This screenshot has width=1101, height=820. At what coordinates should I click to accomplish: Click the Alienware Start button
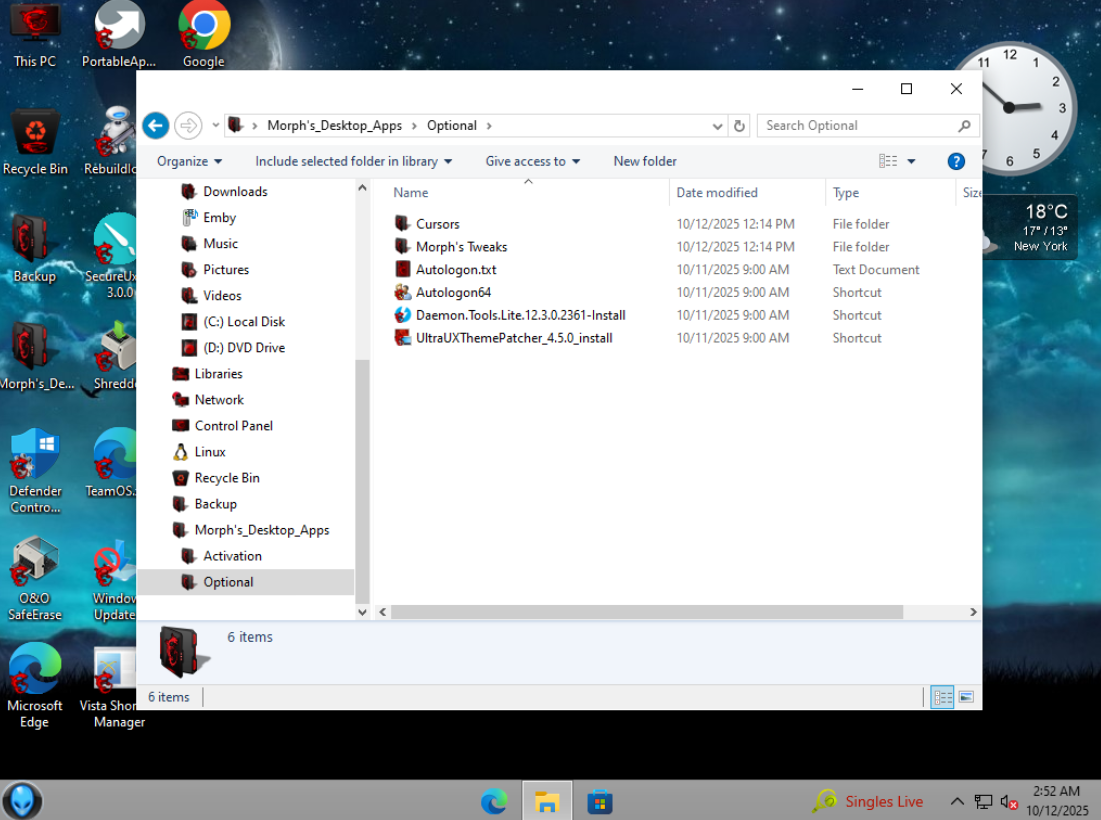[x=22, y=800]
